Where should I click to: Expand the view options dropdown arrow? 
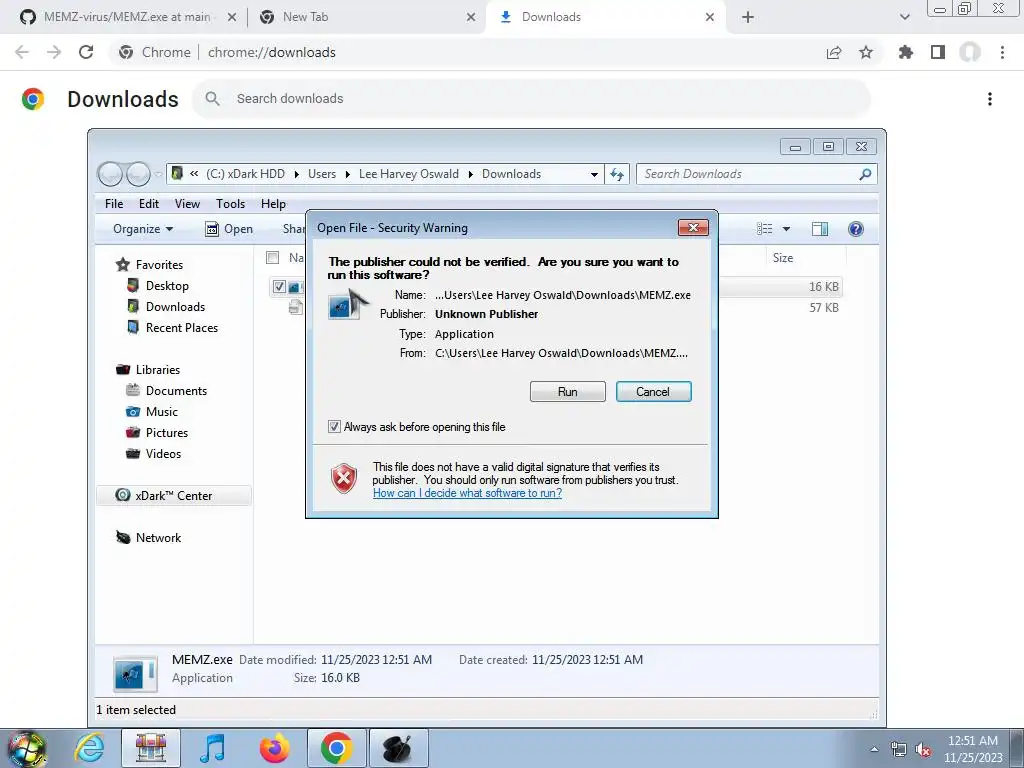(786, 229)
